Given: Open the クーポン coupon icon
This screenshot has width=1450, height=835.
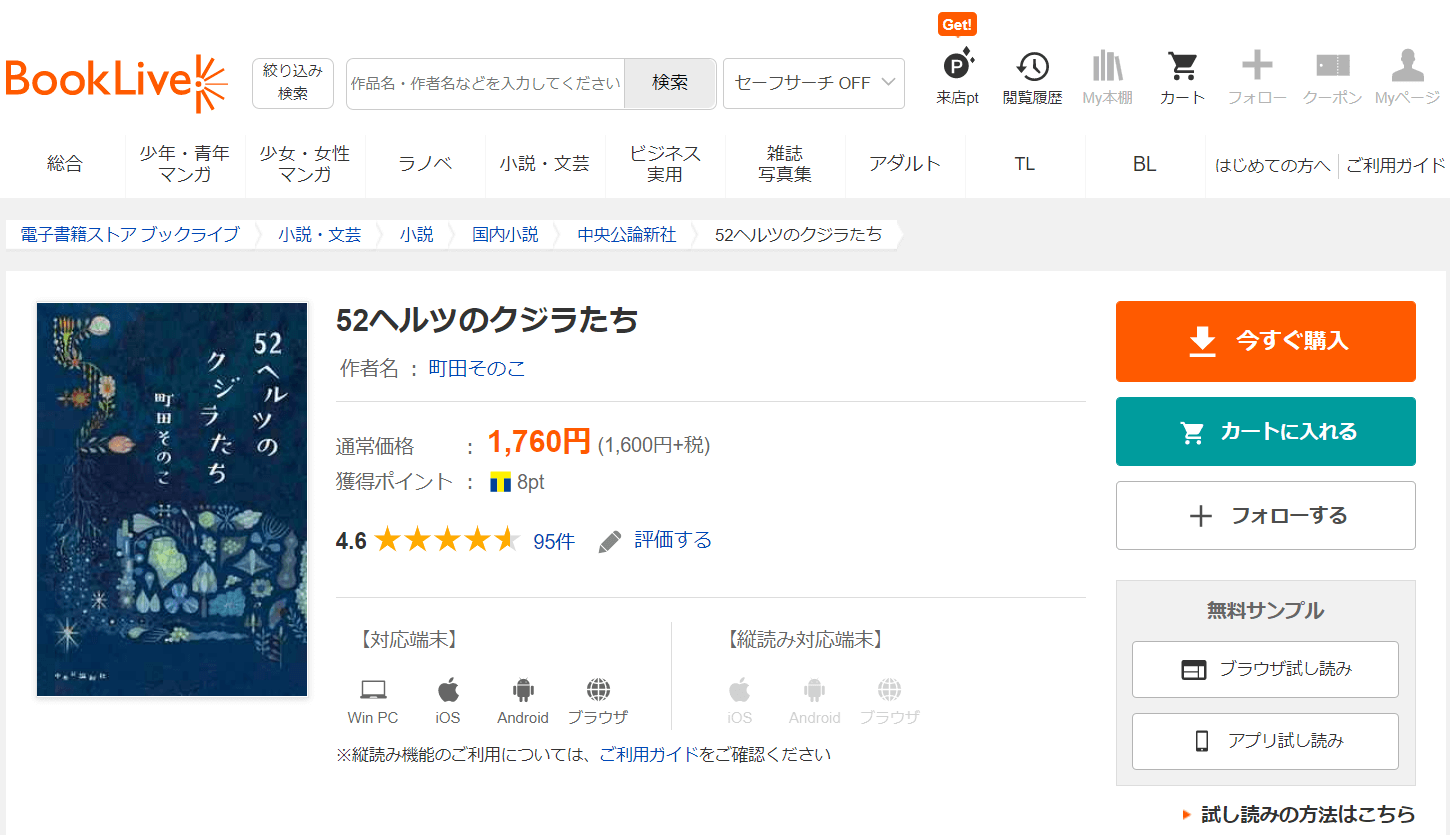Looking at the screenshot, I should pos(1332,69).
